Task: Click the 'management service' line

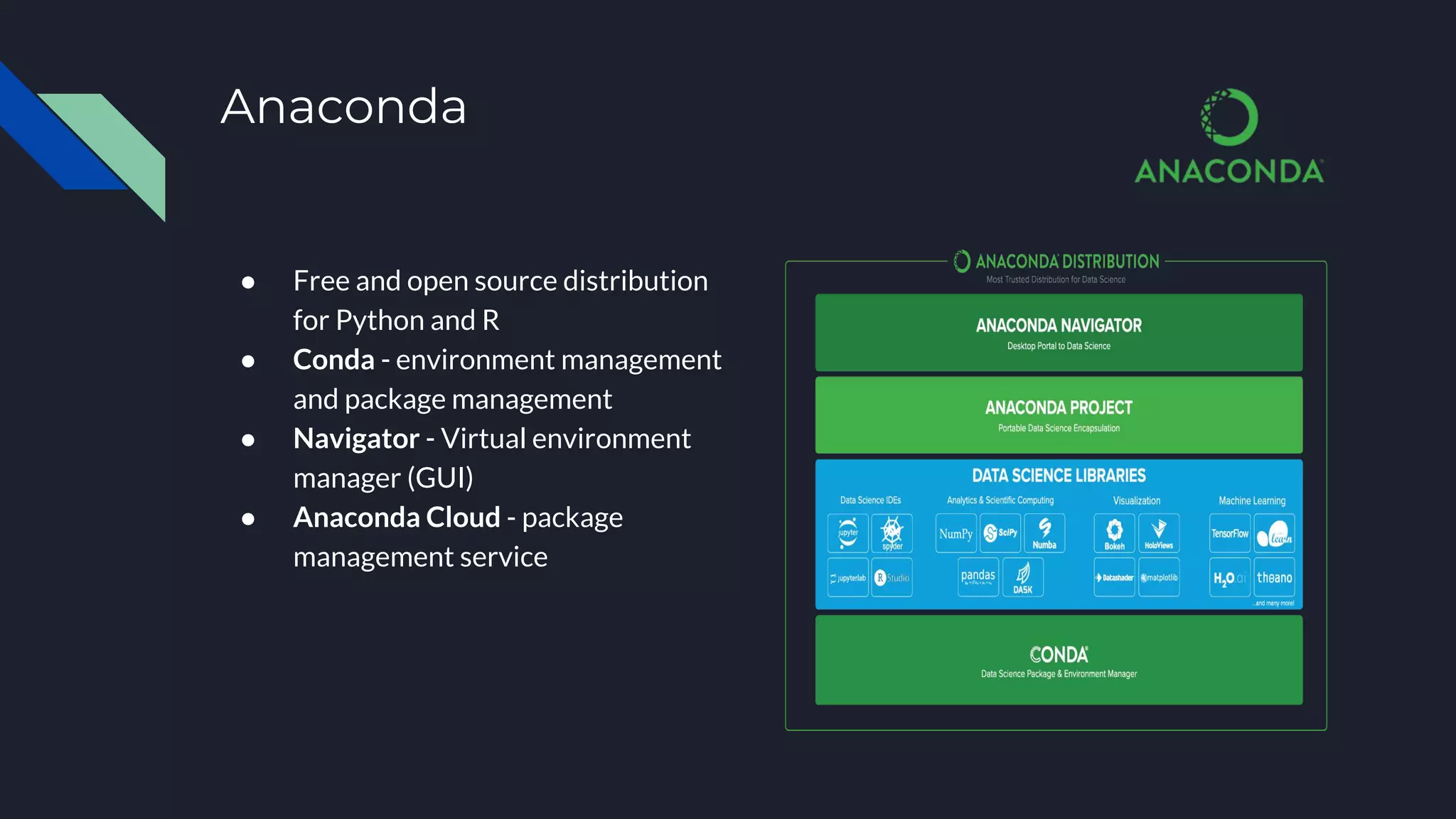Action: (420, 557)
